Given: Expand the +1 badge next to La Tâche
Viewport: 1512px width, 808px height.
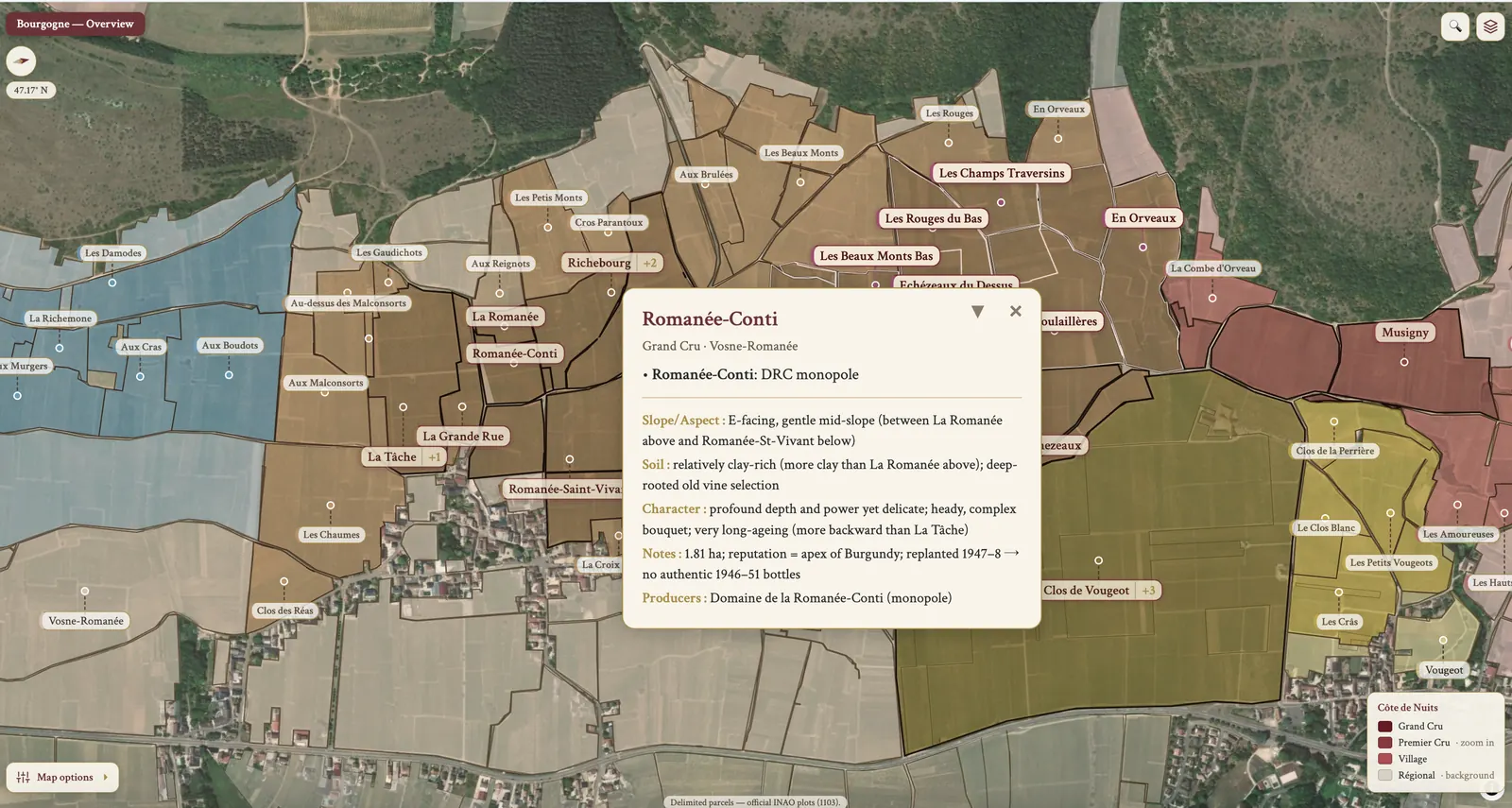Looking at the screenshot, I should coord(434,456).
